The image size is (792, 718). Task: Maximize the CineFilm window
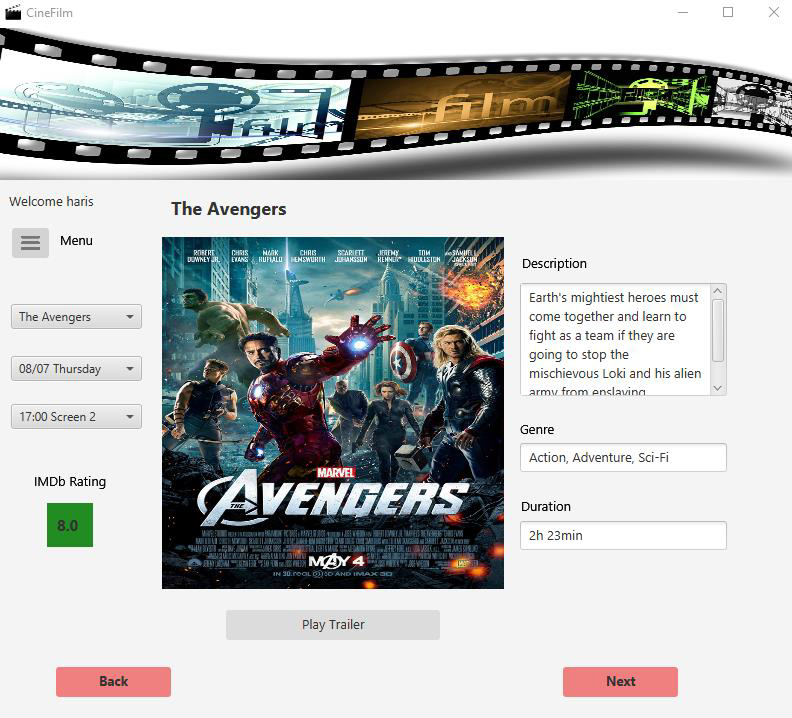tap(728, 12)
